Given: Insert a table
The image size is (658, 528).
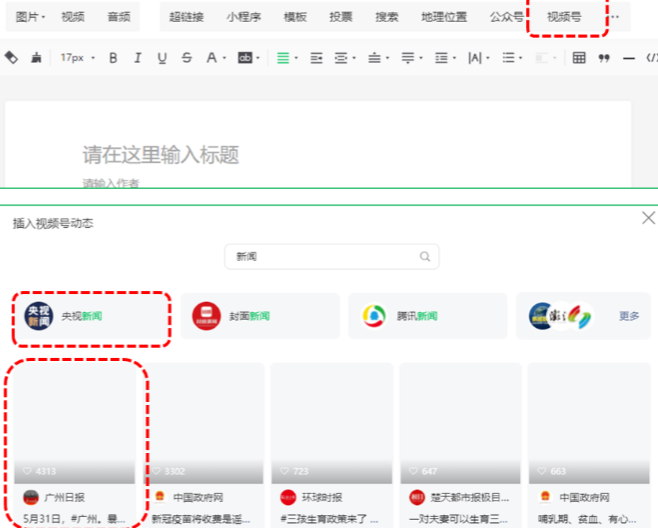Looking at the screenshot, I should click(579, 58).
